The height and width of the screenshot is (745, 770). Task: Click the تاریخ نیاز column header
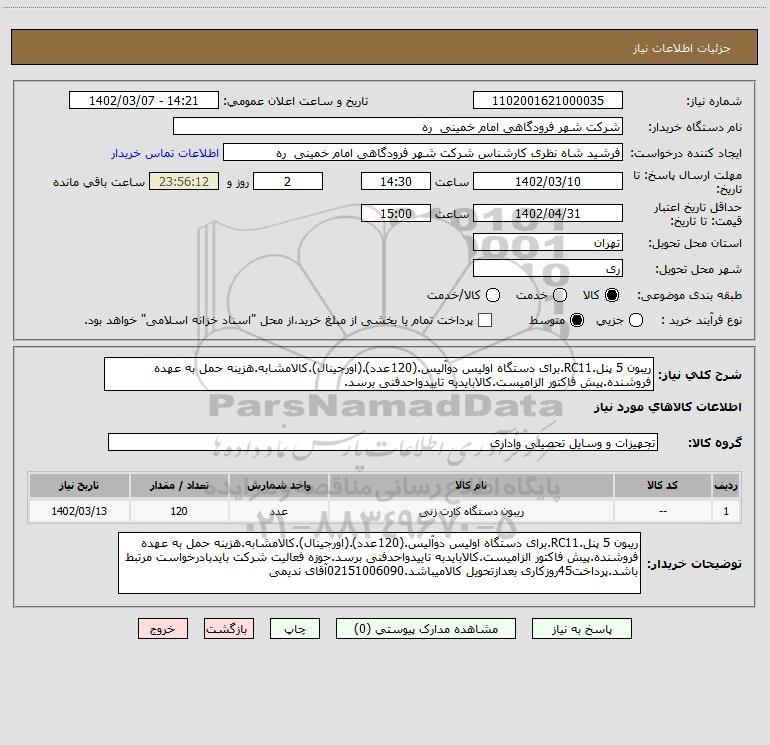click(x=79, y=485)
